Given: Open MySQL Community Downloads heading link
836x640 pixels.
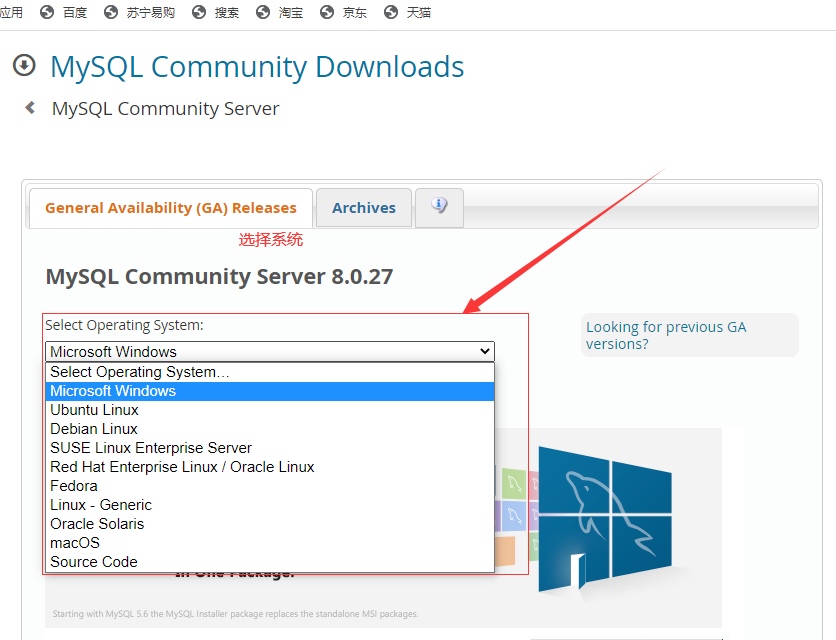Looking at the screenshot, I should tap(257, 67).
